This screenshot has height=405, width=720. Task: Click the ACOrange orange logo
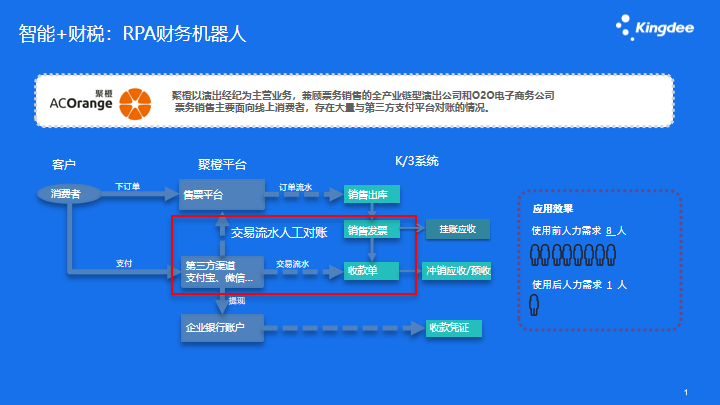click(135, 104)
